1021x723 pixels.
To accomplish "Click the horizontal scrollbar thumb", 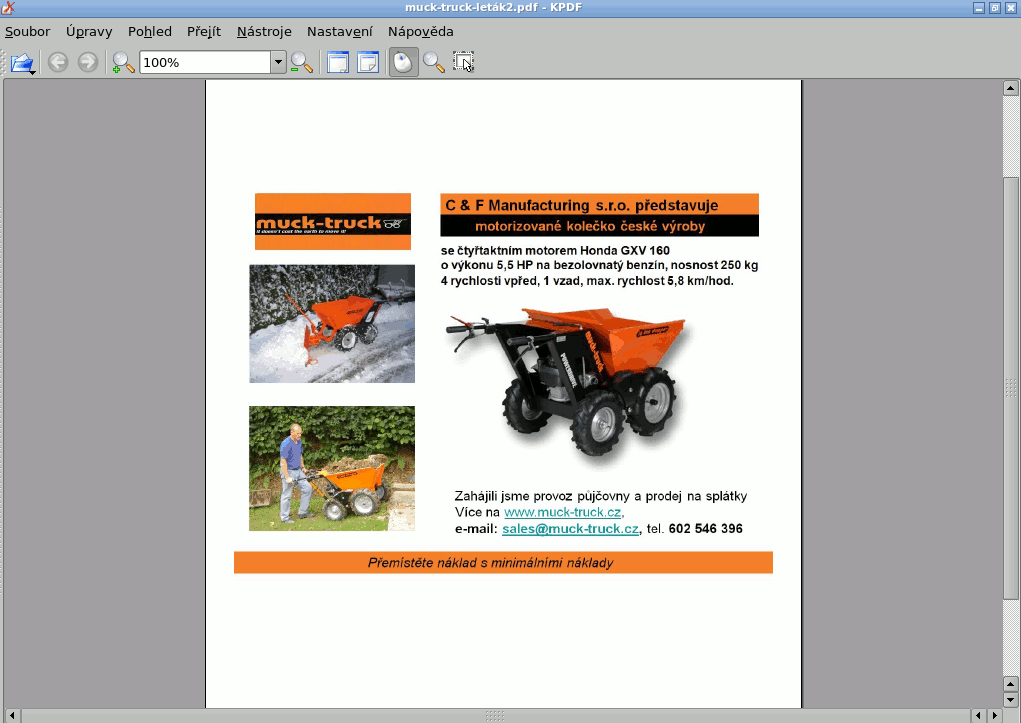I will pyautogui.click(x=495, y=715).
